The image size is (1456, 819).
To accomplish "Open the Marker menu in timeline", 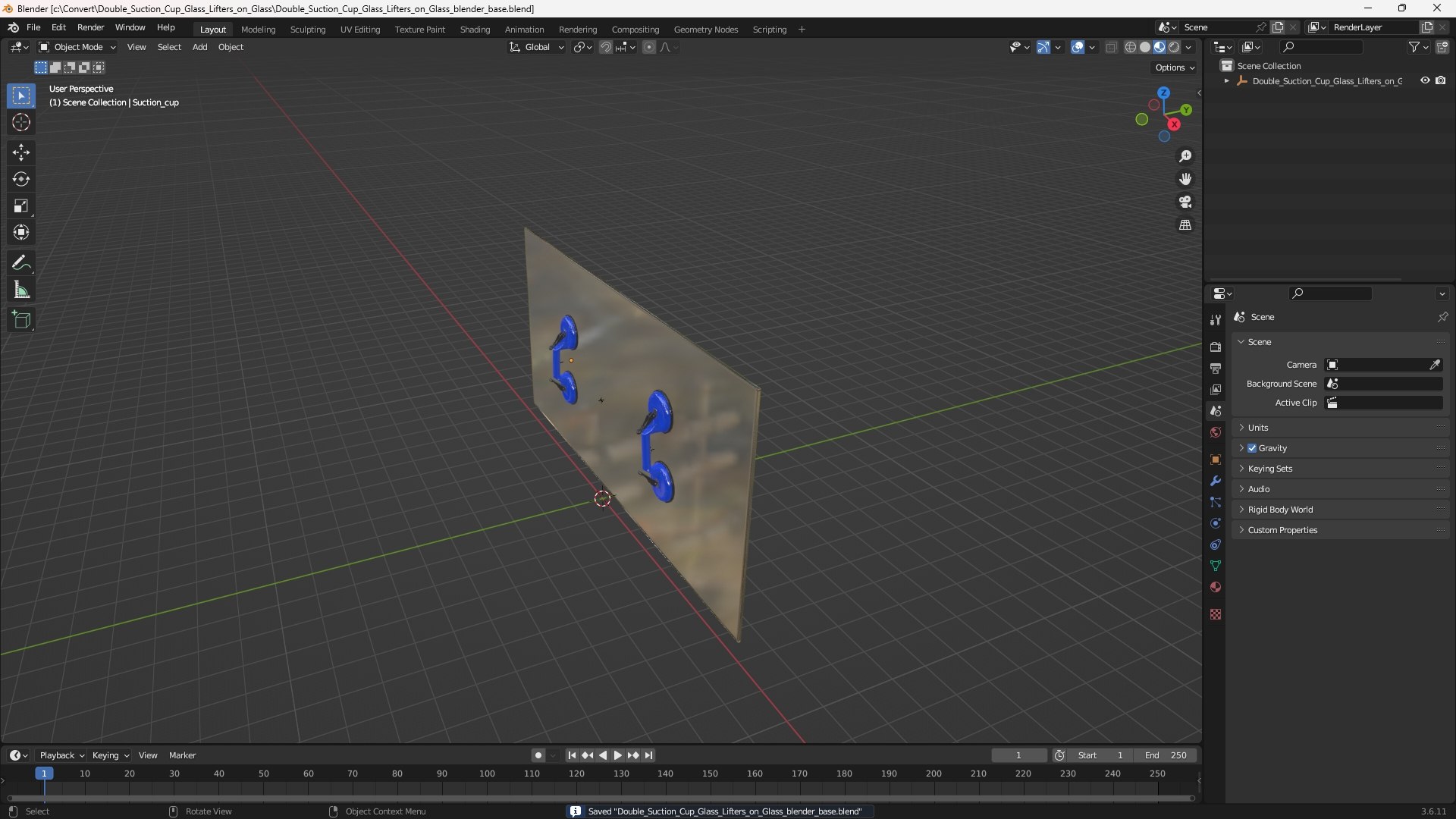I will click(x=182, y=755).
